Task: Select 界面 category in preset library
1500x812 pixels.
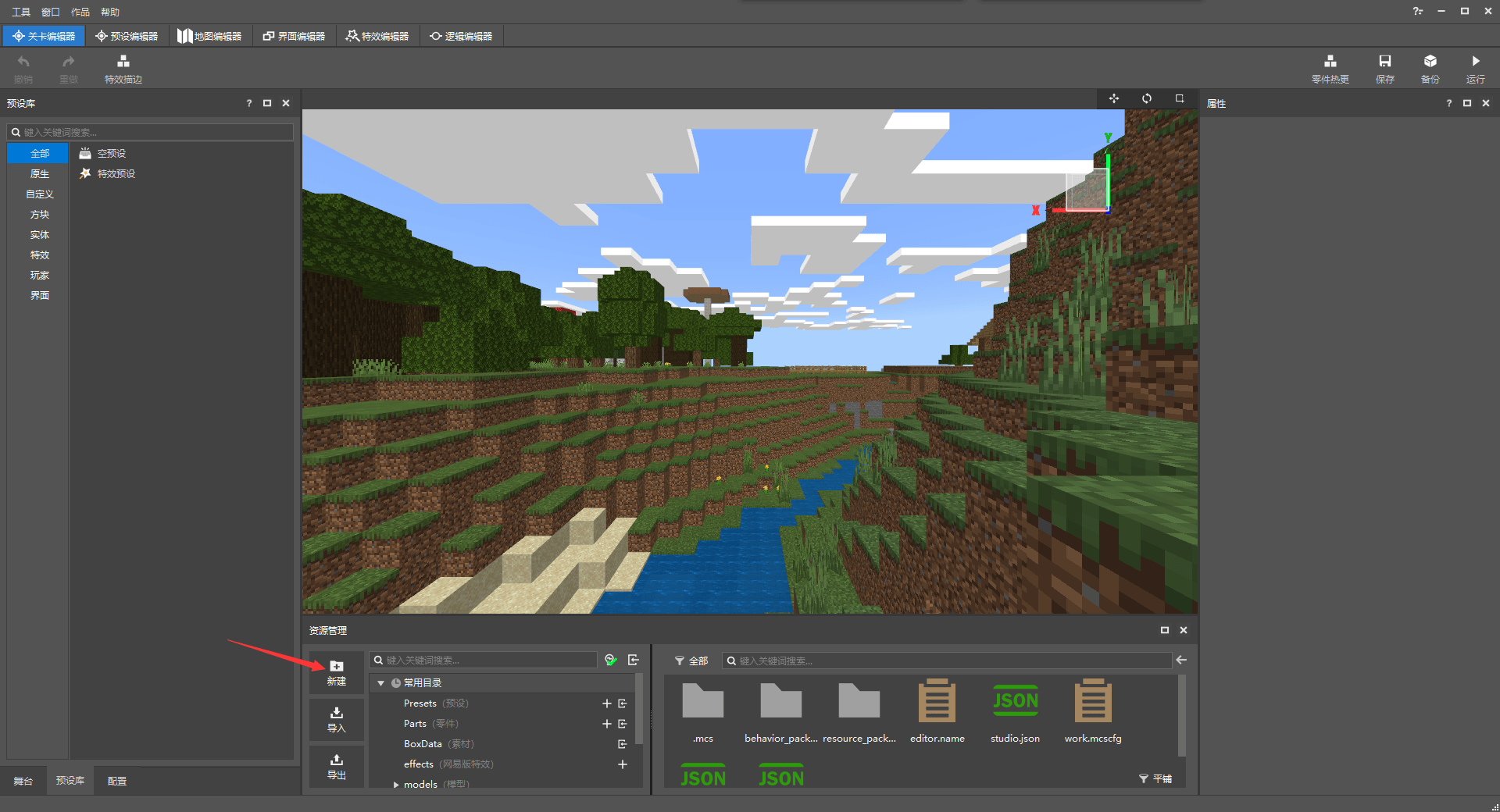Action: point(39,295)
